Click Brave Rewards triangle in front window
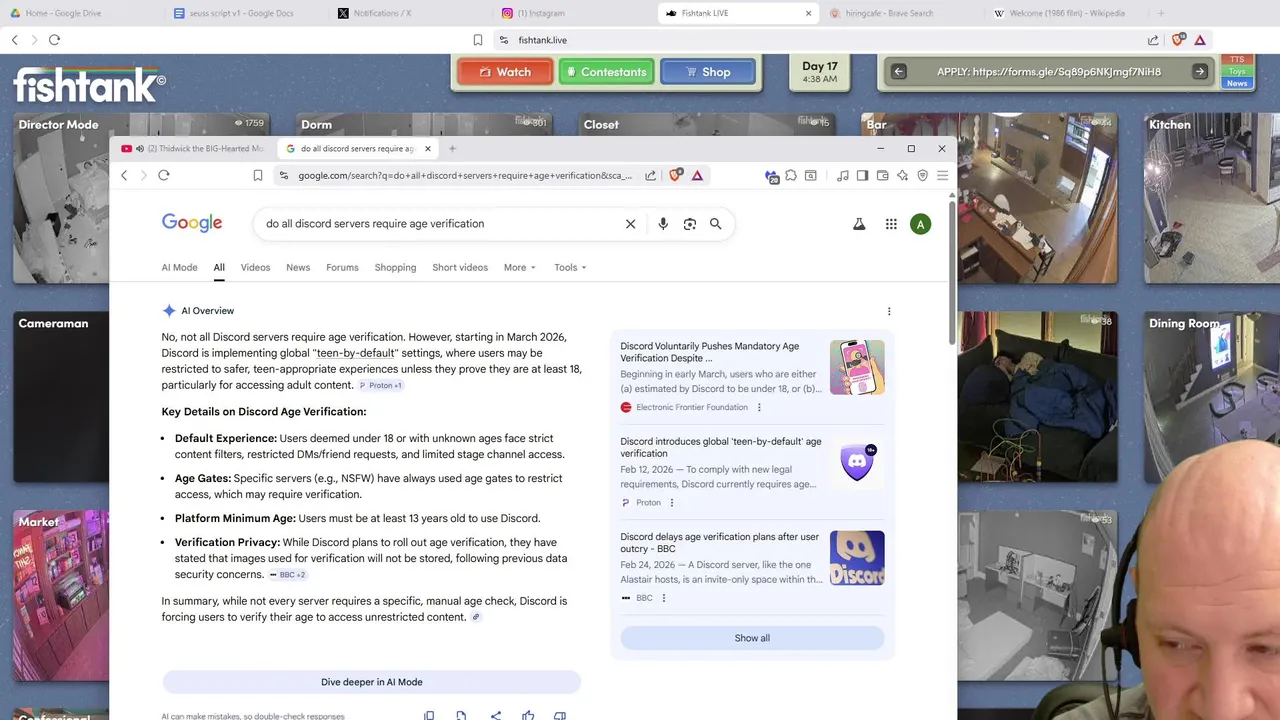The width and height of the screenshot is (1280, 720). click(697, 175)
